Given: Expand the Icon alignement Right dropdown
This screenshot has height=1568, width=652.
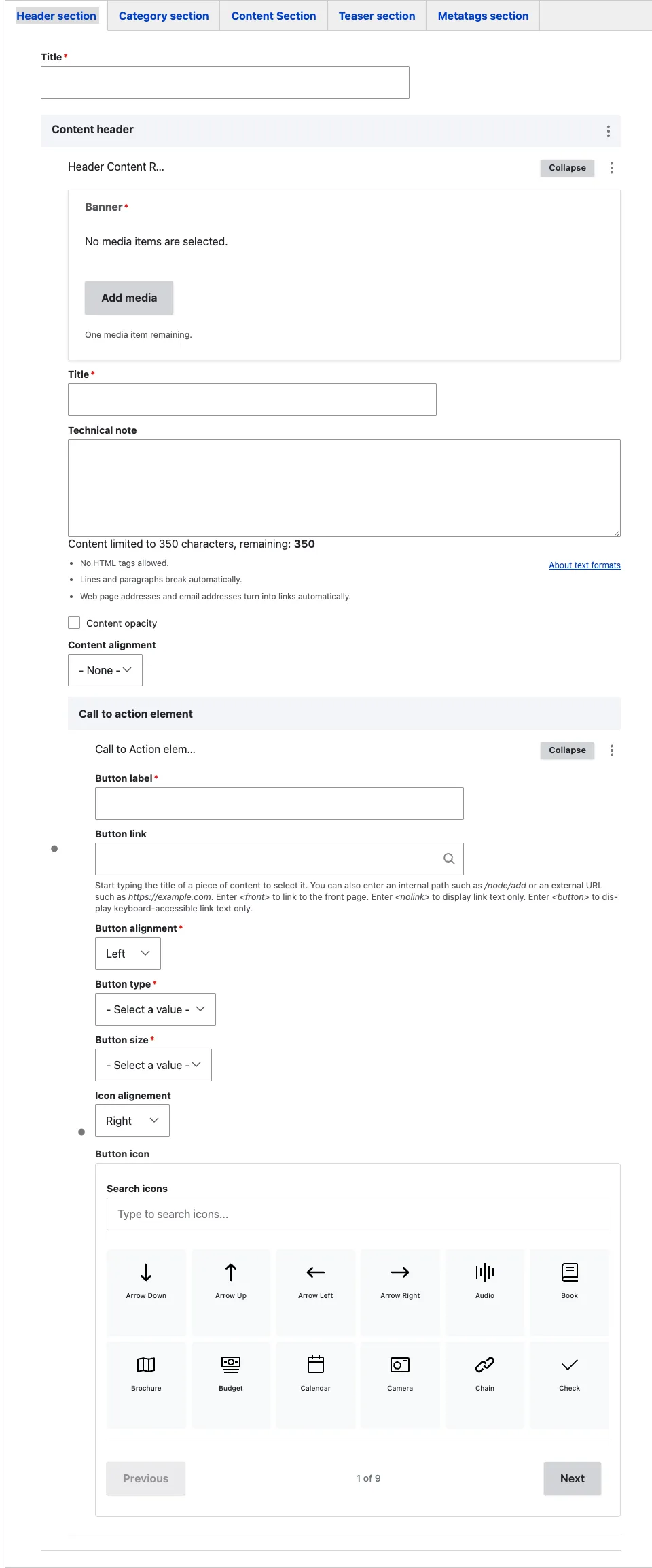Looking at the screenshot, I should pos(132,1121).
